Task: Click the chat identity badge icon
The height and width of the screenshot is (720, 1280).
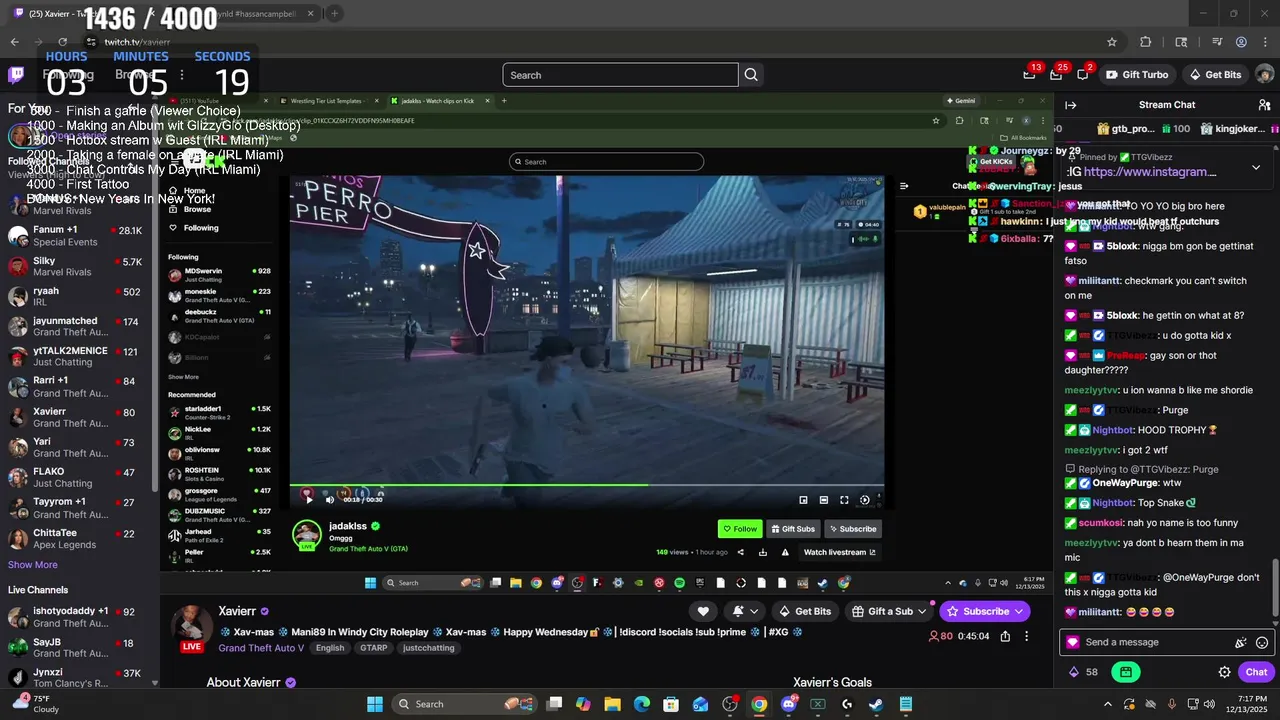Action: 1073,643
